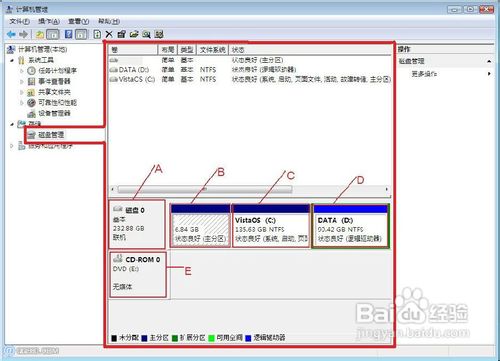
Task: Click the bright green 可用空间 legend swatch
Action: [x=211, y=338]
